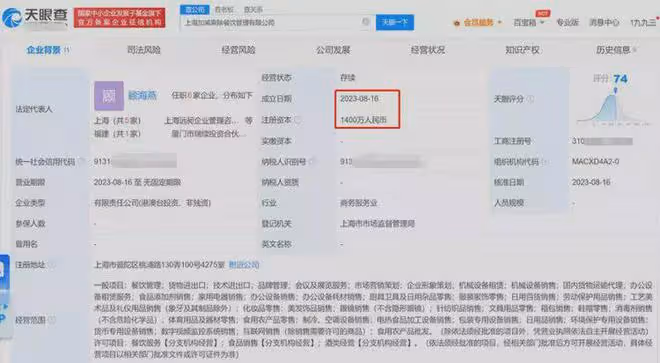Click the 英文名称 field label
Image resolution: width=660 pixels, height=363 pixels.
pyautogui.click(x=277, y=244)
